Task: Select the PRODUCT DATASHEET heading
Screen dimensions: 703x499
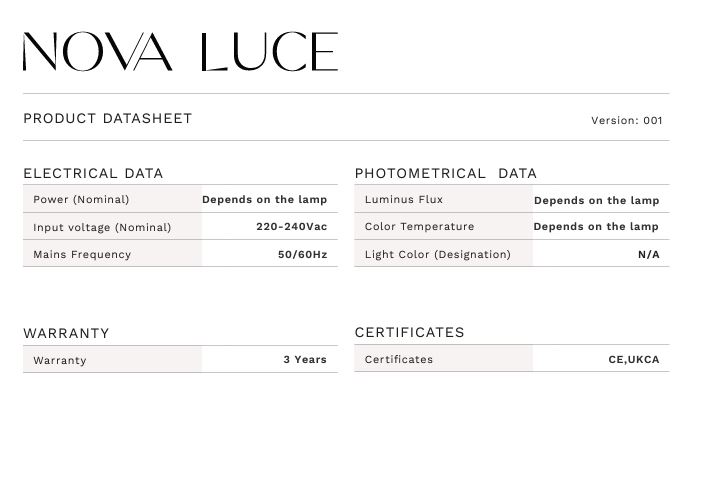Action: [108, 118]
